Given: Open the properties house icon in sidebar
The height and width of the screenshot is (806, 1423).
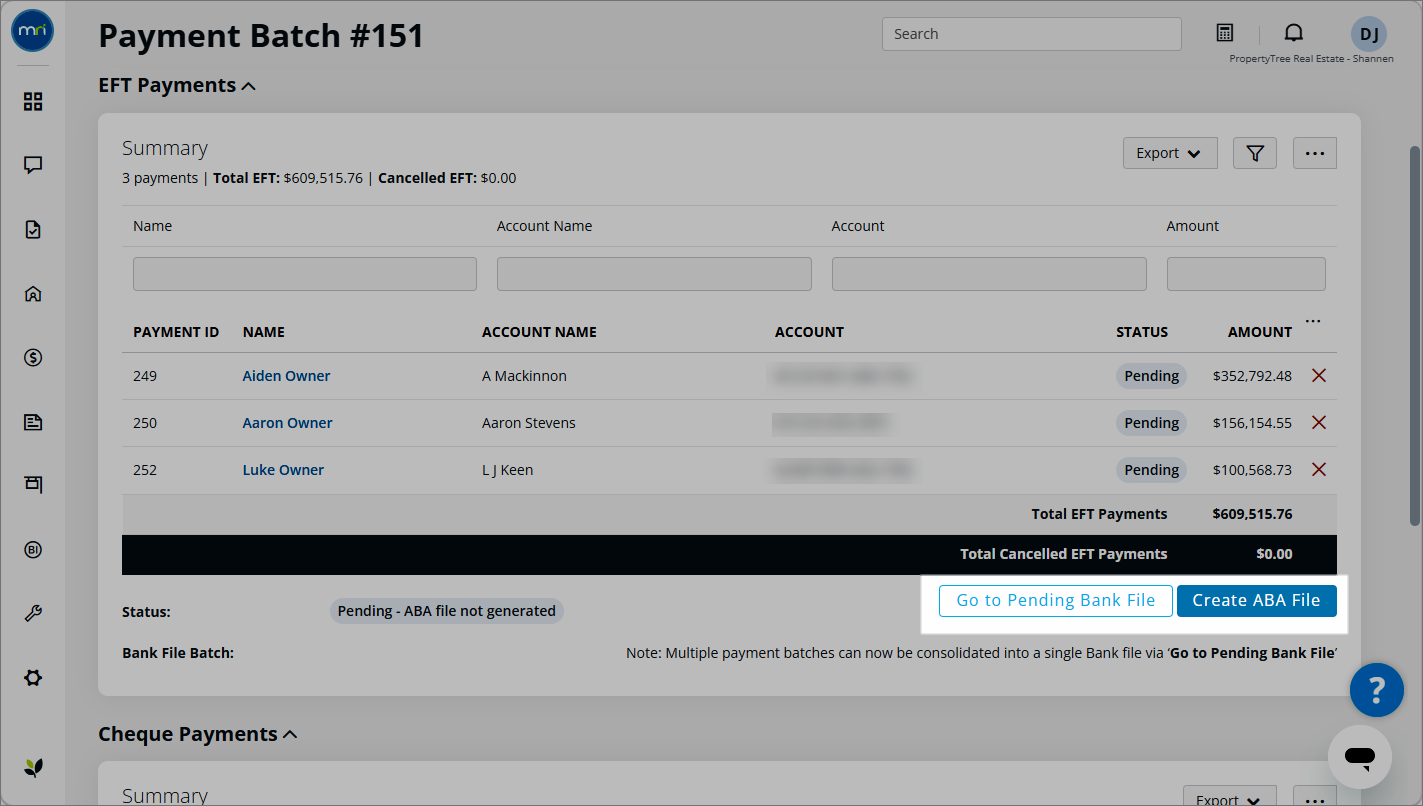Looking at the screenshot, I should tap(33, 294).
